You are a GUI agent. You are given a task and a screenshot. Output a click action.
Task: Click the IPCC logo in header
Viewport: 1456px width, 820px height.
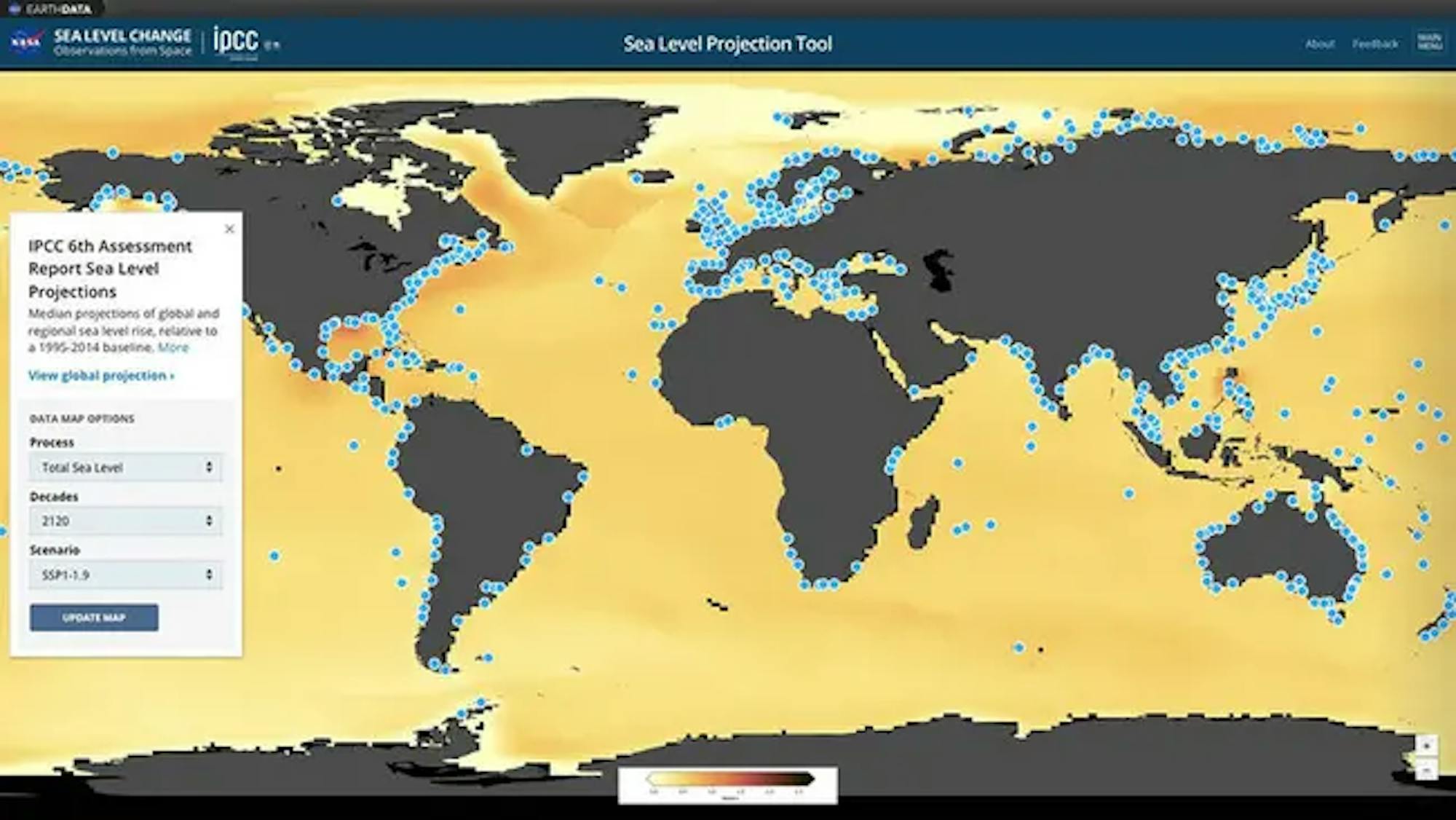click(x=236, y=42)
